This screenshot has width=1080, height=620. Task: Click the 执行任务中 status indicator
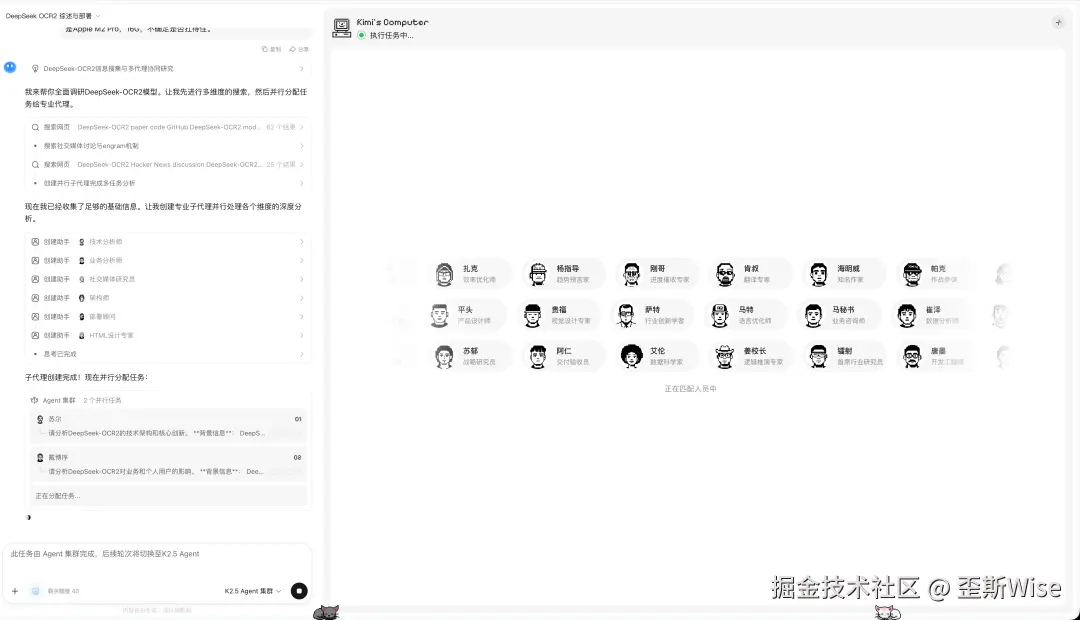point(386,35)
